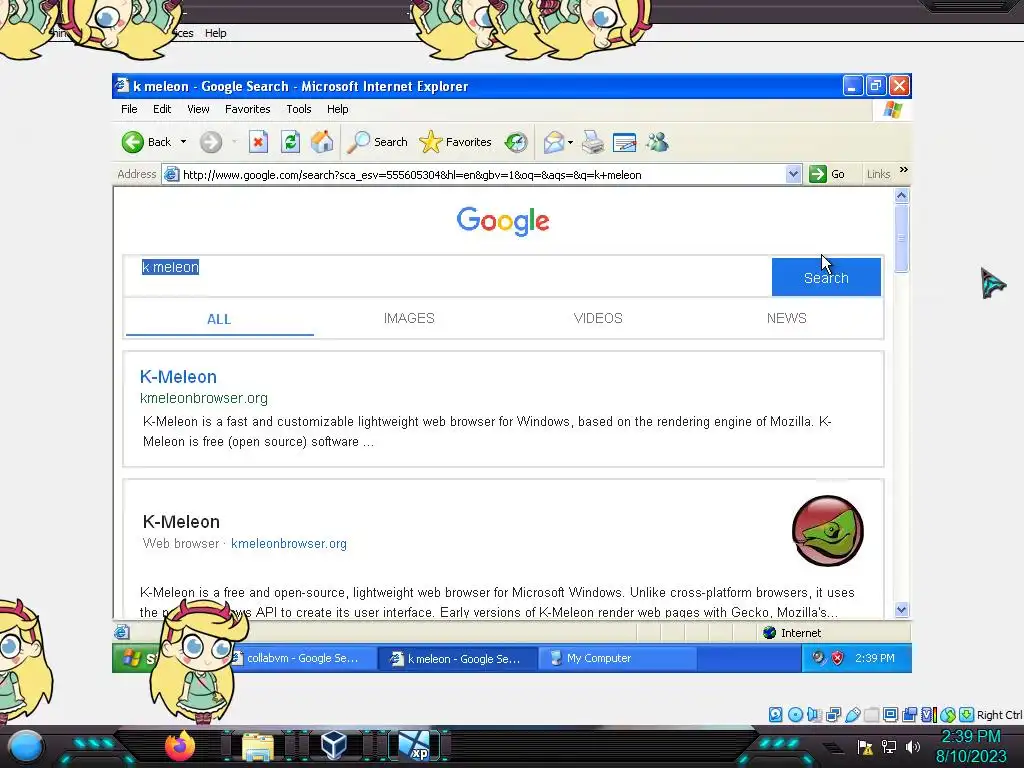Viewport: 1024px width, 768px height.
Task: Print the page with the printer icon
Action: [x=592, y=142]
